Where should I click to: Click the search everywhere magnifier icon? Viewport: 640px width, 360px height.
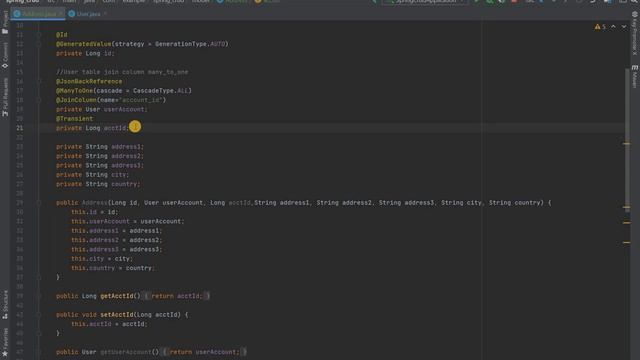click(635, 2)
